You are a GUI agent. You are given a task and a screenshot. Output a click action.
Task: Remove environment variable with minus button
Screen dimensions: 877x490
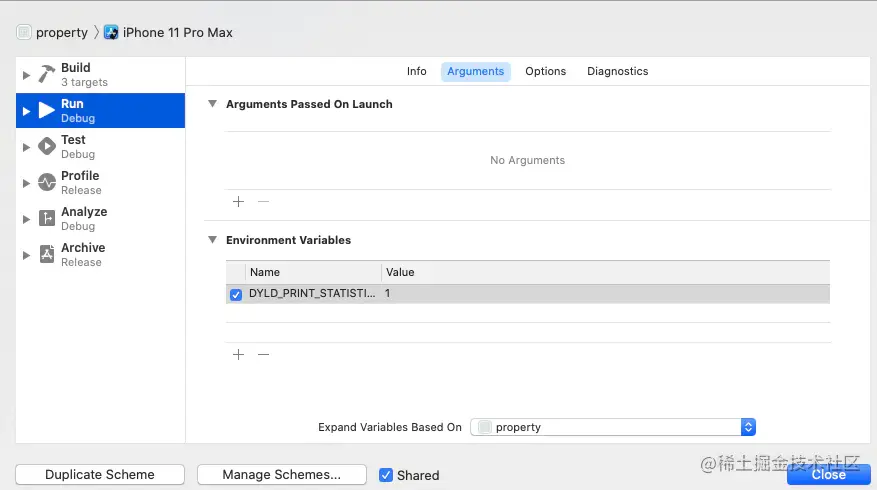click(x=264, y=355)
